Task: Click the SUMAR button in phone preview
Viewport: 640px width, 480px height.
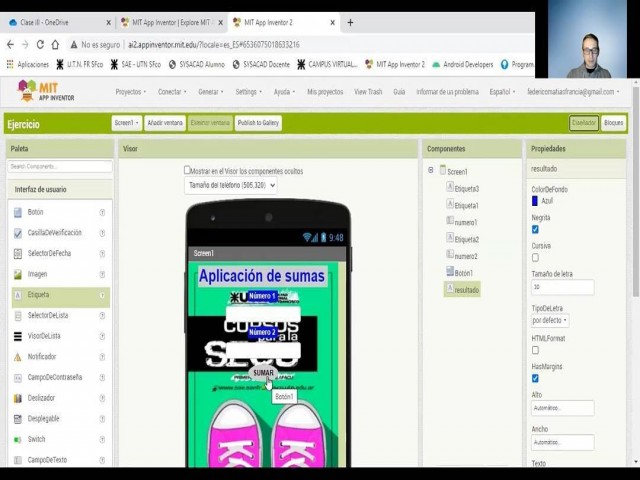Action: coord(263,373)
